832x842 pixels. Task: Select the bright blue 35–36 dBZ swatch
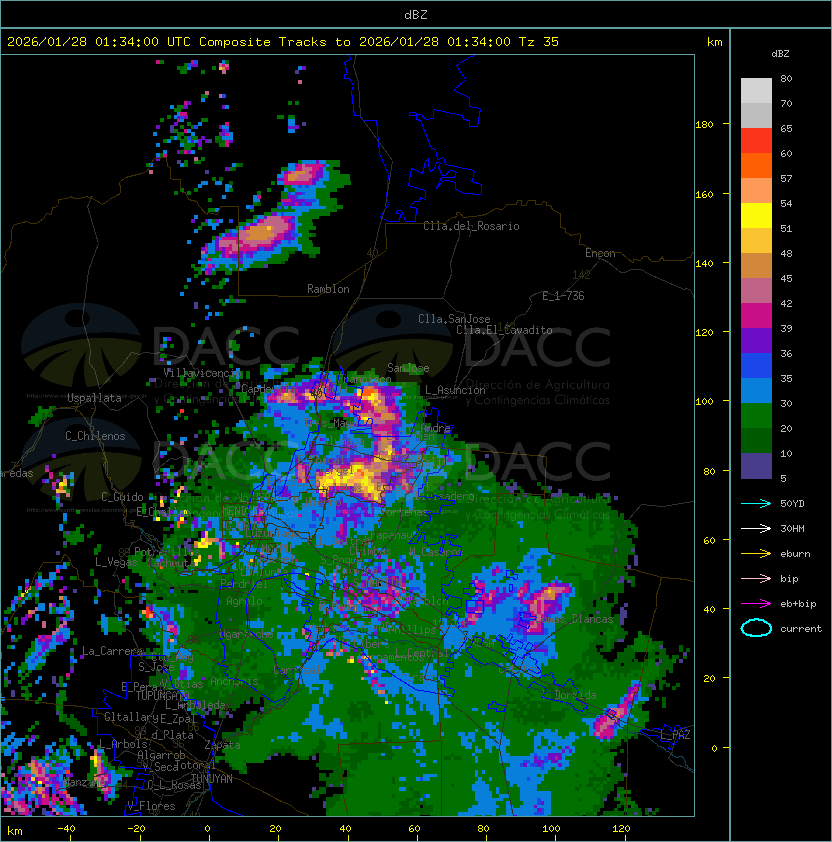(x=756, y=365)
